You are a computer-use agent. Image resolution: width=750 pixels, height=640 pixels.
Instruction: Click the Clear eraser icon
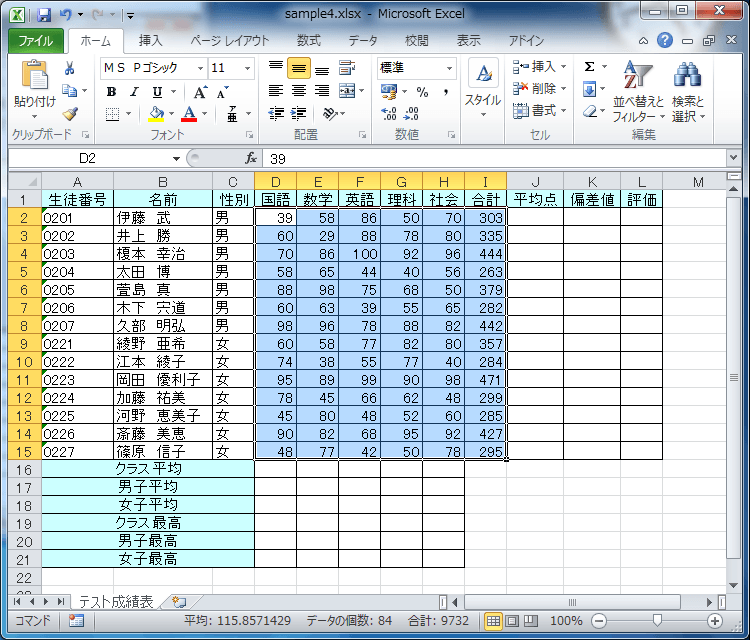pyautogui.click(x=590, y=111)
